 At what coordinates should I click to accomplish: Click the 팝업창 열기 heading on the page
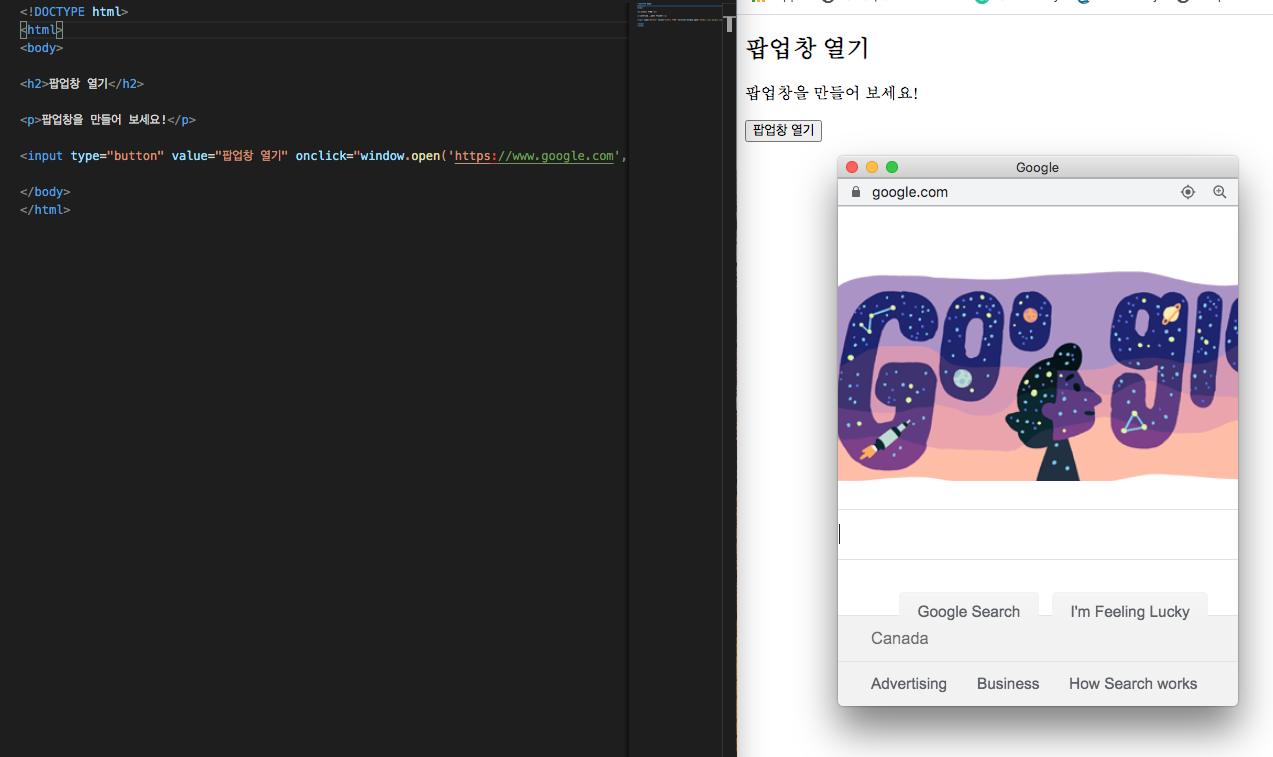point(808,48)
